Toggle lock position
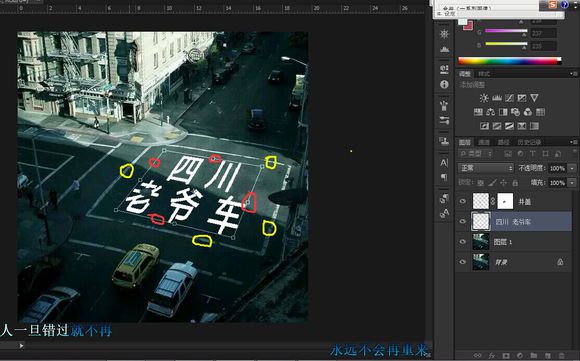Viewport: 580px width, 361px height. [x=503, y=183]
